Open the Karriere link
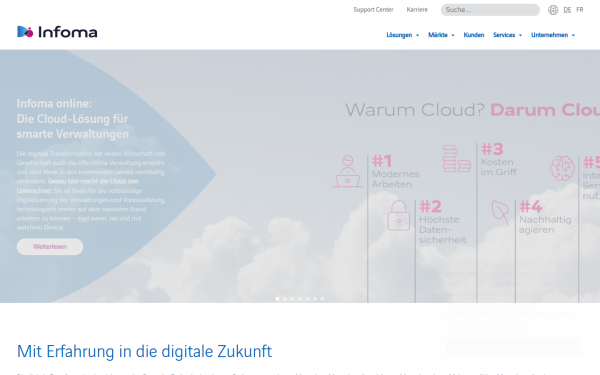 tap(417, 10)
